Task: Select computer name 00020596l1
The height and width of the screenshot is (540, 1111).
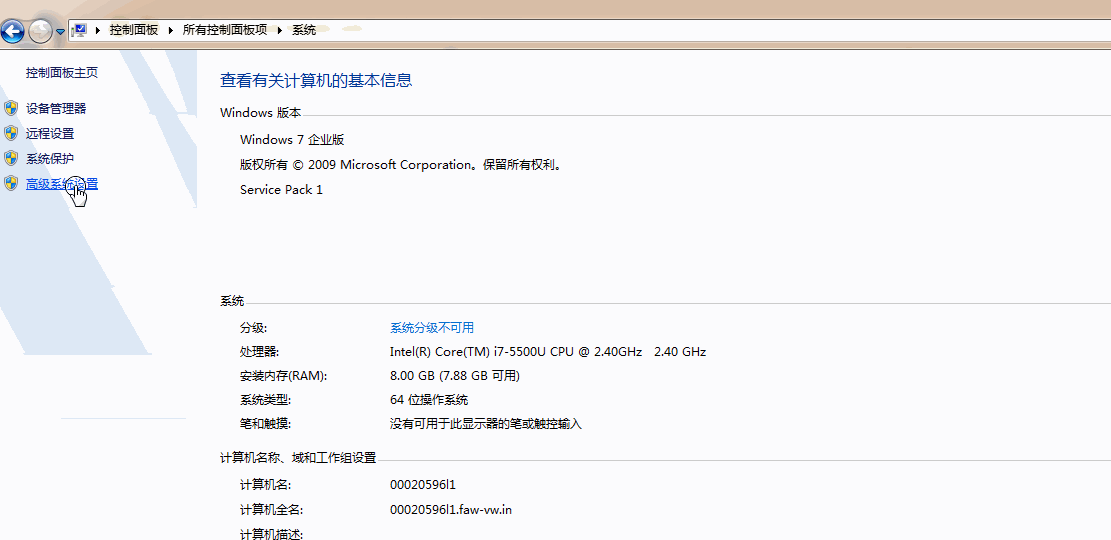Action: [x=422, y=485]
